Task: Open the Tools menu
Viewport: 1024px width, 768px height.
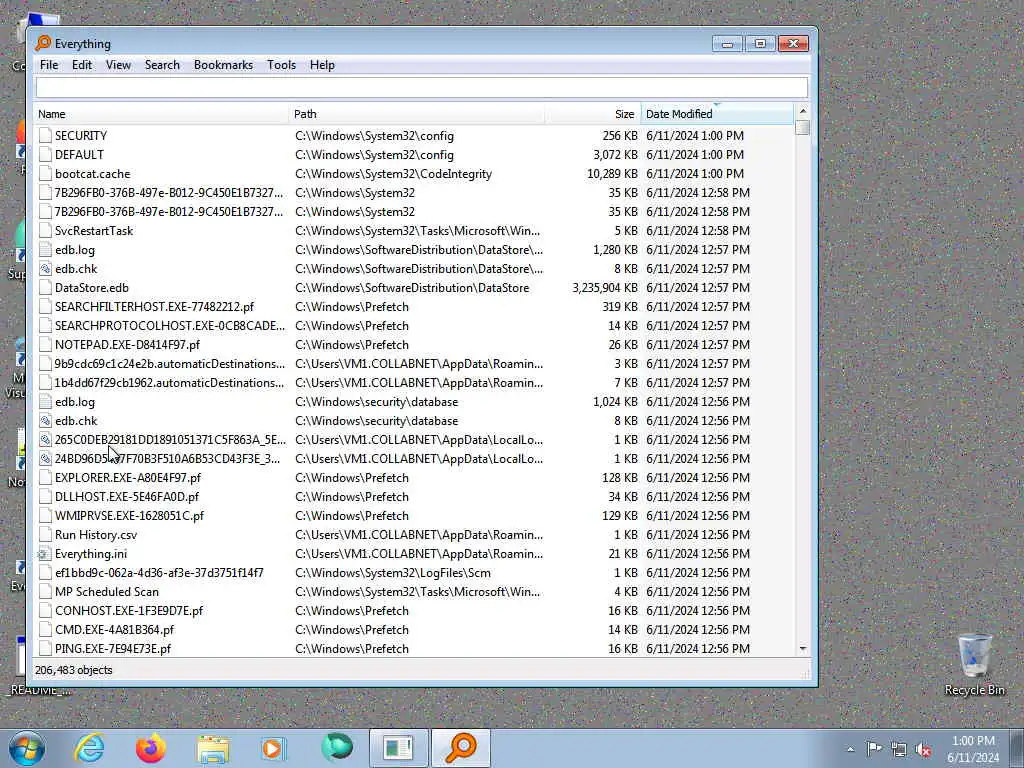Action: pyautogui.click(x=281, y=65)
